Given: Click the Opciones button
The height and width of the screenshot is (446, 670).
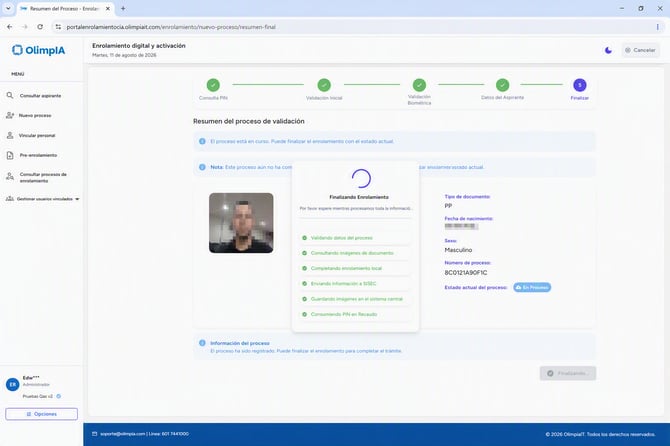Looking at the screenshot, I should coord(41,414).
